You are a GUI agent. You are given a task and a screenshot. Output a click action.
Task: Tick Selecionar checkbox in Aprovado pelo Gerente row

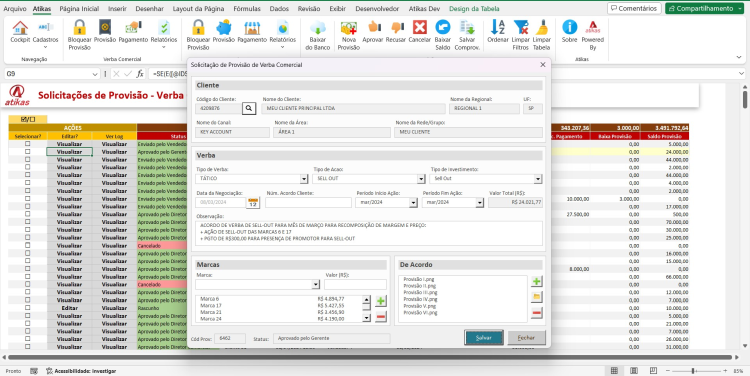pyautogui.click(x=28, y=152)
